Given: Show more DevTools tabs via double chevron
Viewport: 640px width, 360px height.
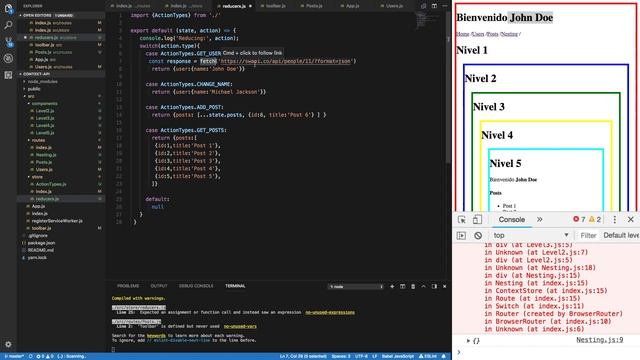Looking at the screenshot, I should point(540,220).
